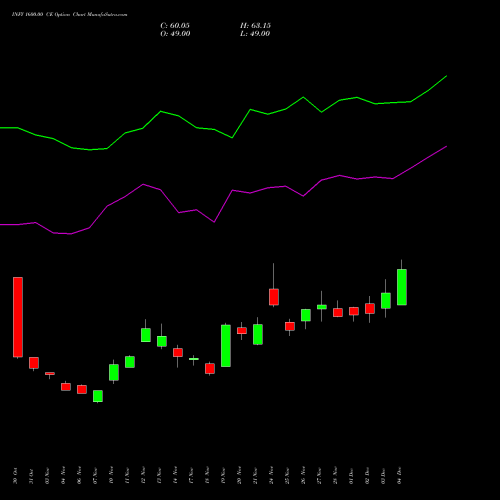Click the 25 Nov date label
Screen dimensions: 500x500
tap(287, 476)
